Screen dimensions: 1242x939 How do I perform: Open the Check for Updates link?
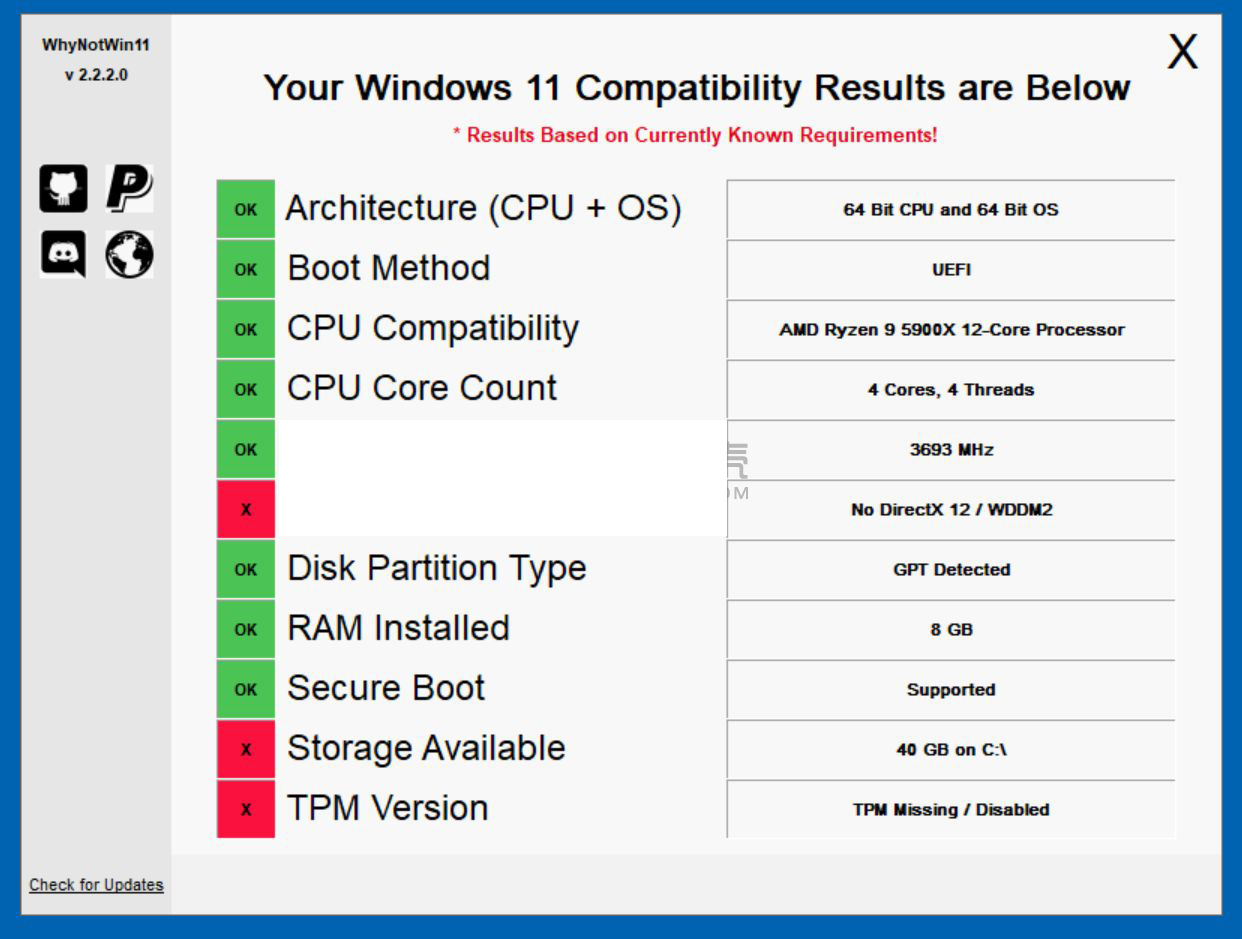click(95, 885)
